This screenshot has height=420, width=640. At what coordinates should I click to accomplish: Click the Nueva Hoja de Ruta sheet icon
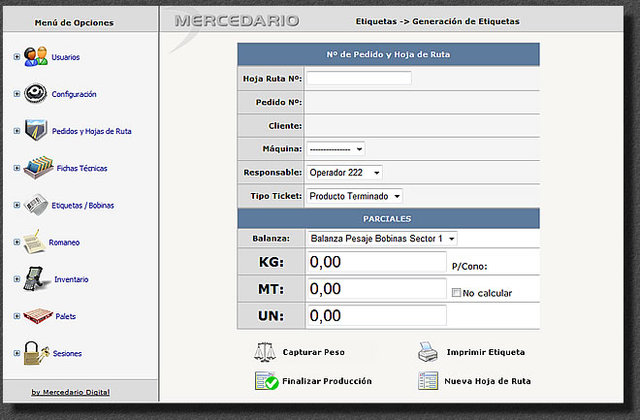point(428,380)
